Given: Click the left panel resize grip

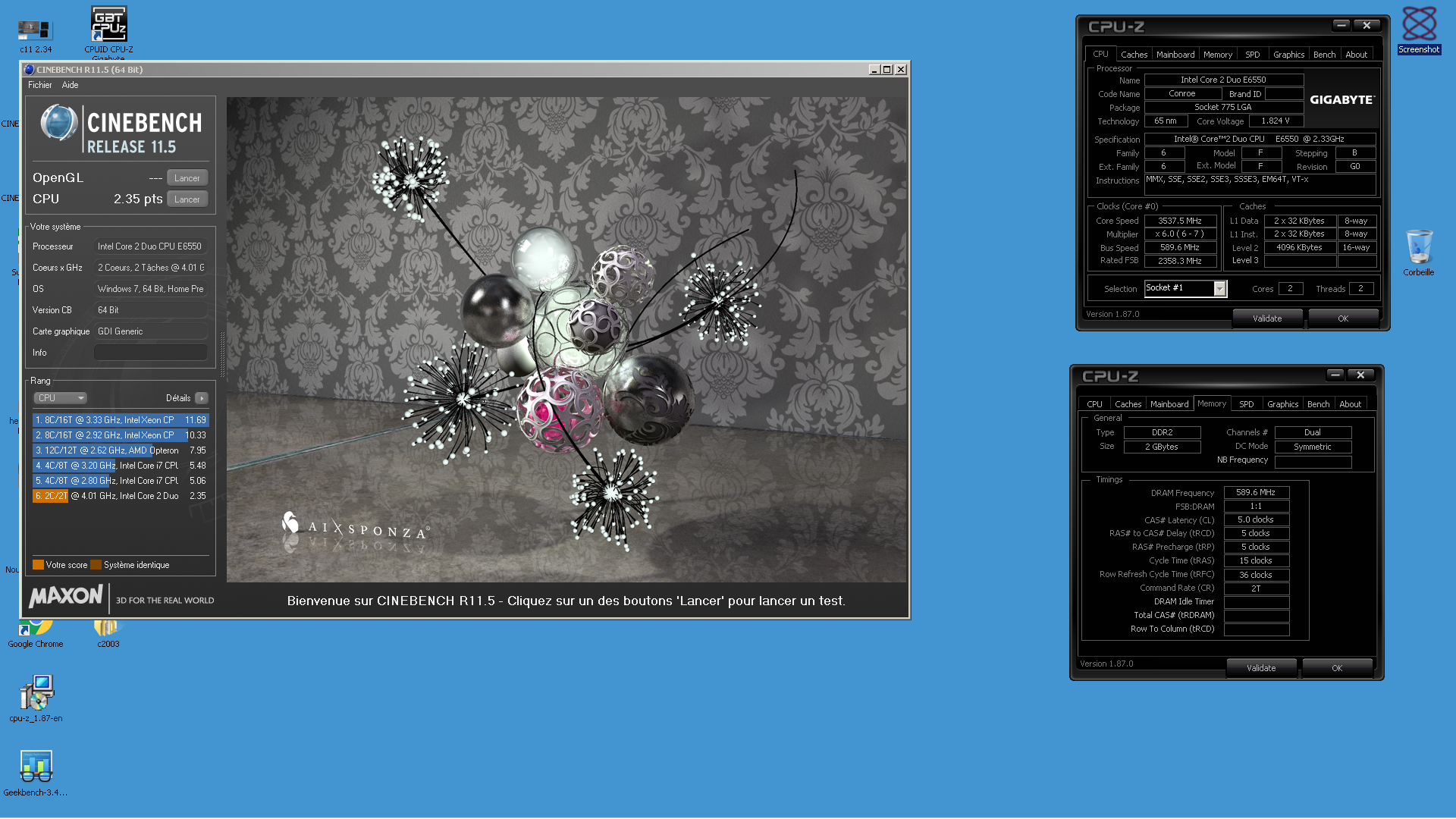Looking at the screenshot, I should point(222,354).
